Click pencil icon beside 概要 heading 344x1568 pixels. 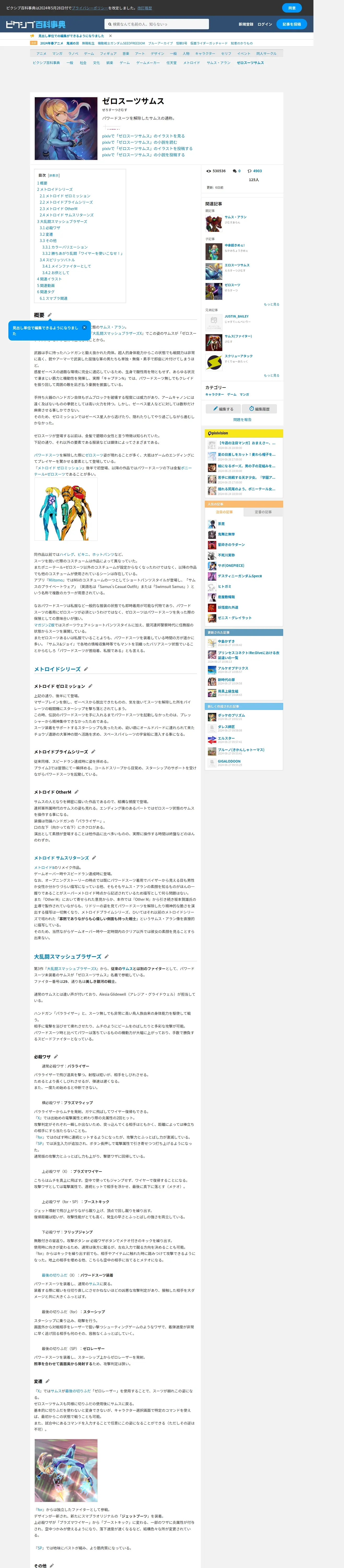click(x=50, y=315)
